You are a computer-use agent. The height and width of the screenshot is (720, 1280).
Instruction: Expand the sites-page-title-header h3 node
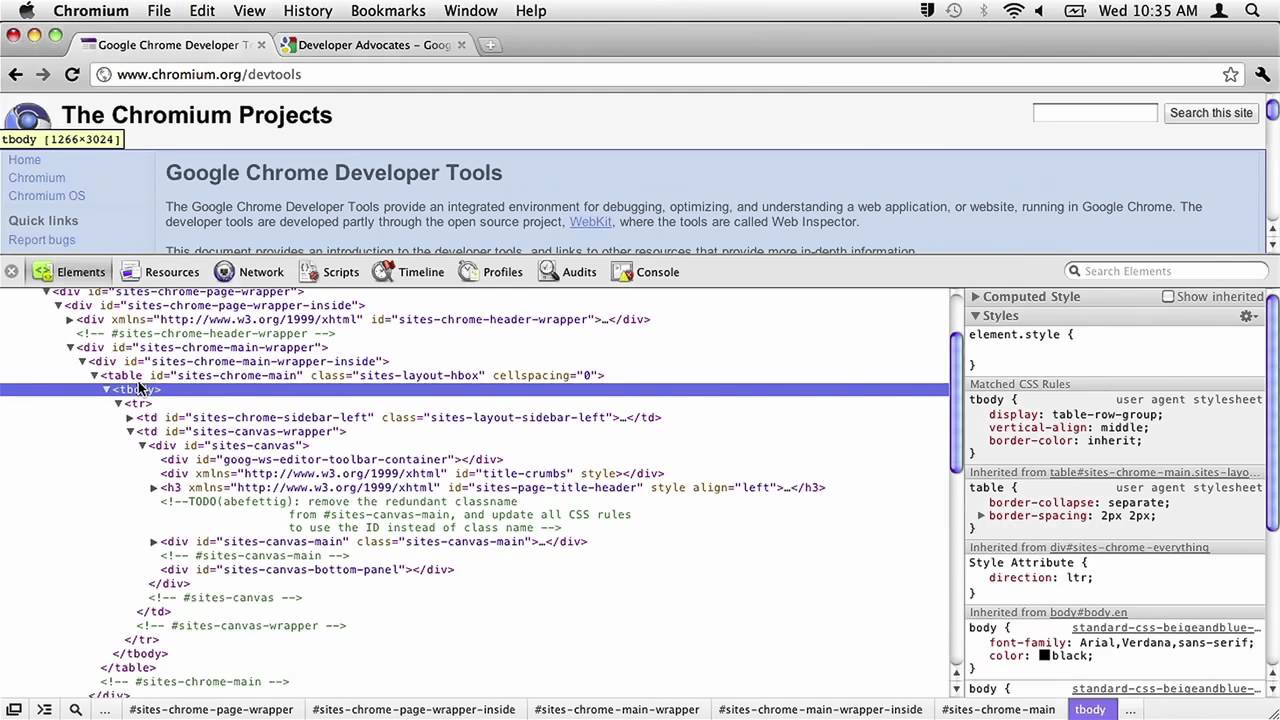tap(154, 488)
